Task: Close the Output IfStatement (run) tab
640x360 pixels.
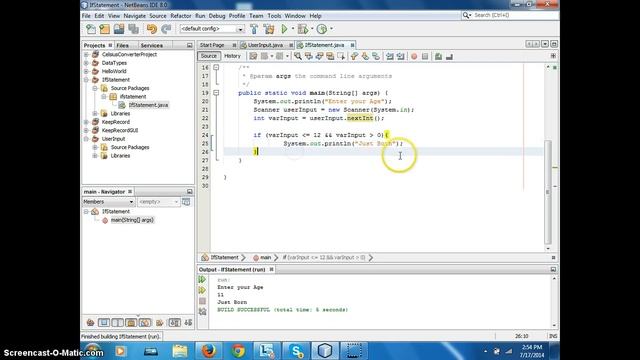Action: 271,269
